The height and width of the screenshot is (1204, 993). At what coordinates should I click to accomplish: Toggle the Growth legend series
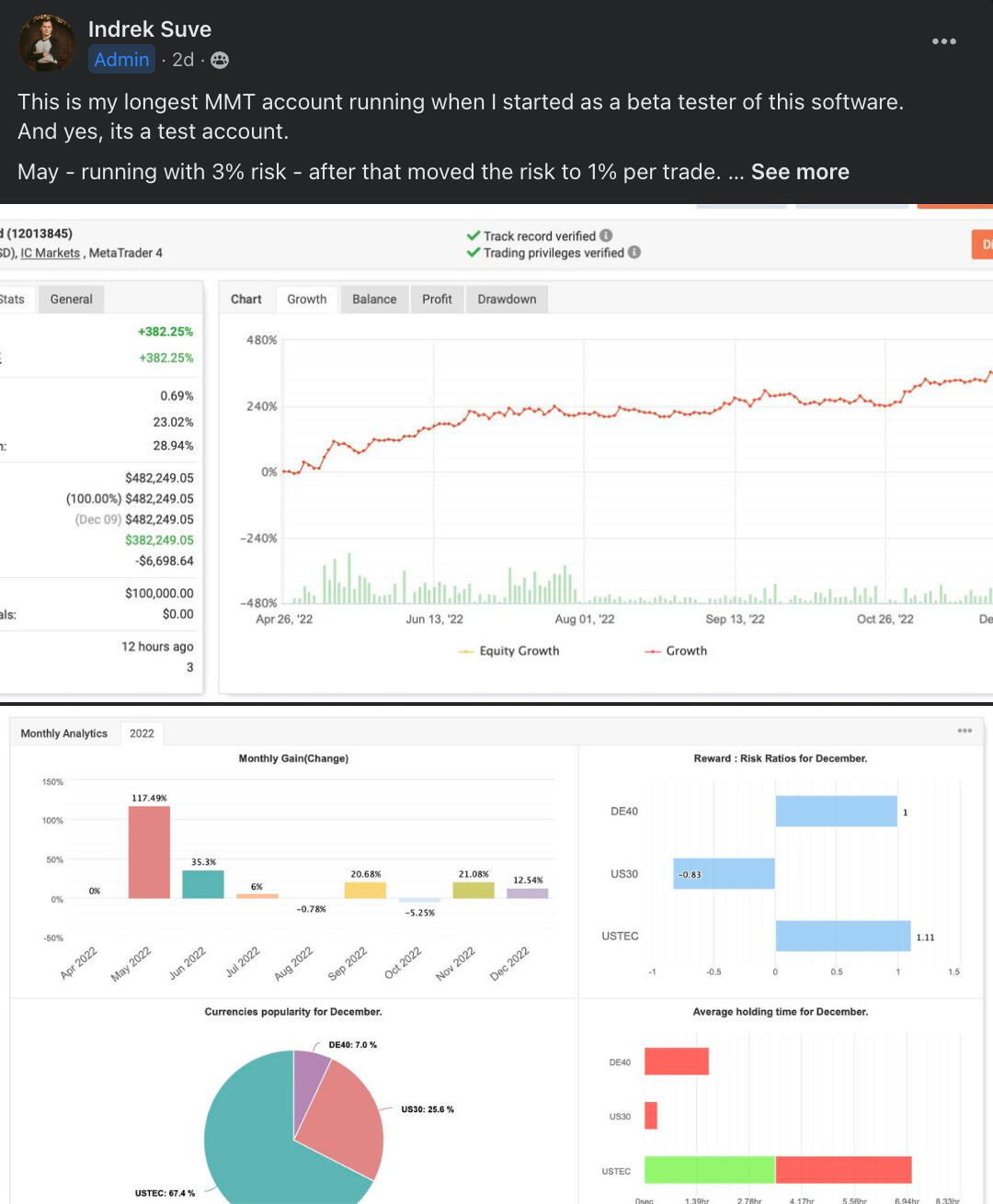(x=676, y=651)
